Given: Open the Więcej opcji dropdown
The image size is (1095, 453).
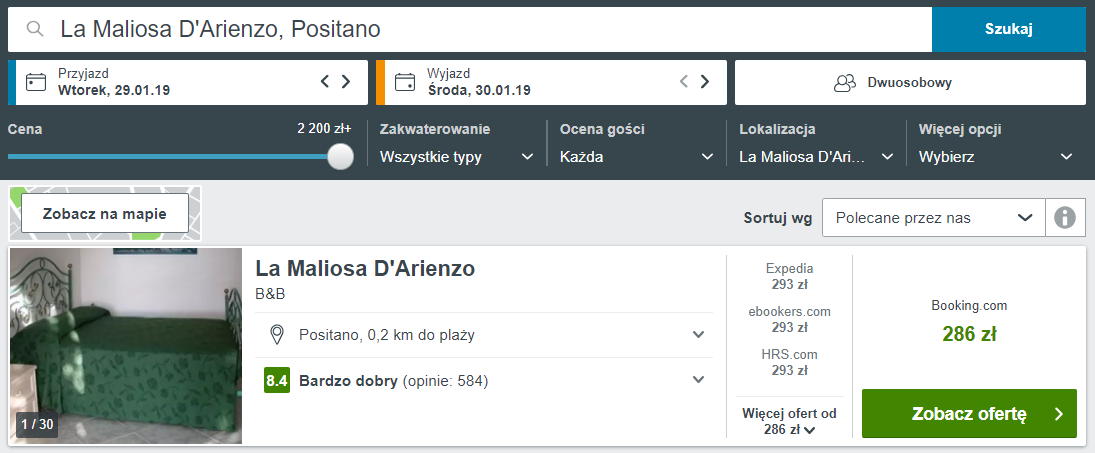Looking at the screenshot, I should [996, 157].
